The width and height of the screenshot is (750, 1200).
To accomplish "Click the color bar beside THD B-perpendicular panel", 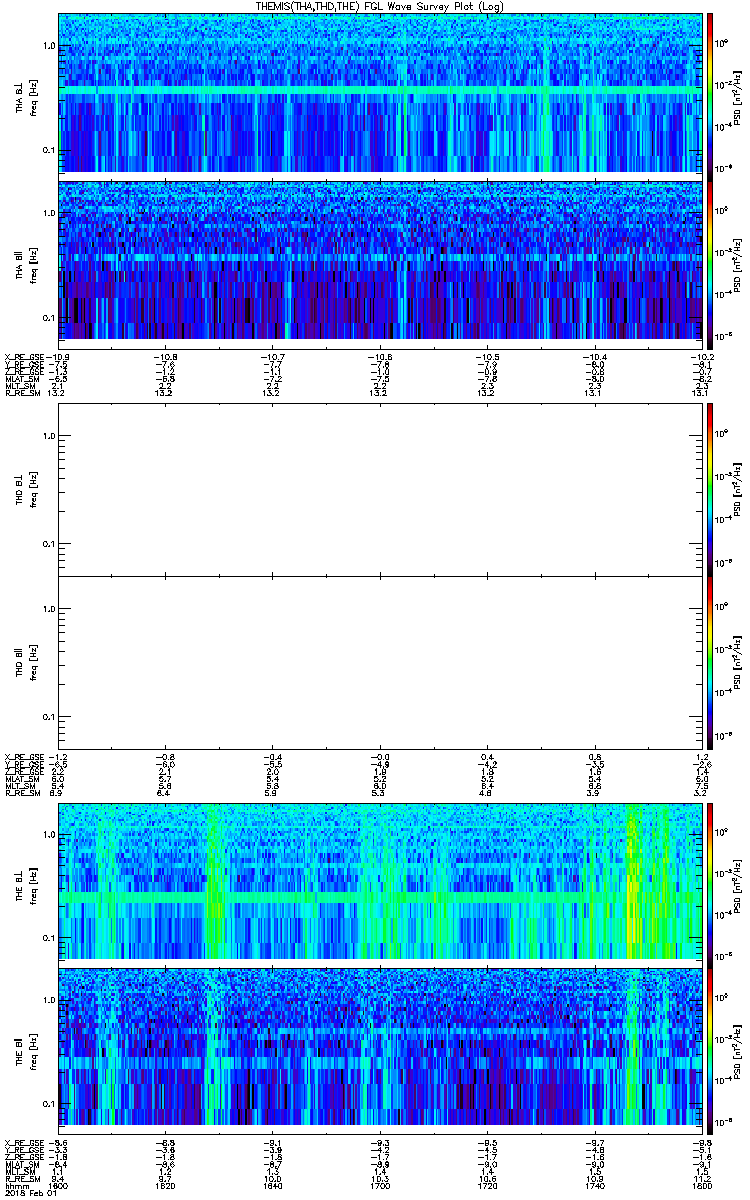I will pyautogui.click(x=710, y=489).
